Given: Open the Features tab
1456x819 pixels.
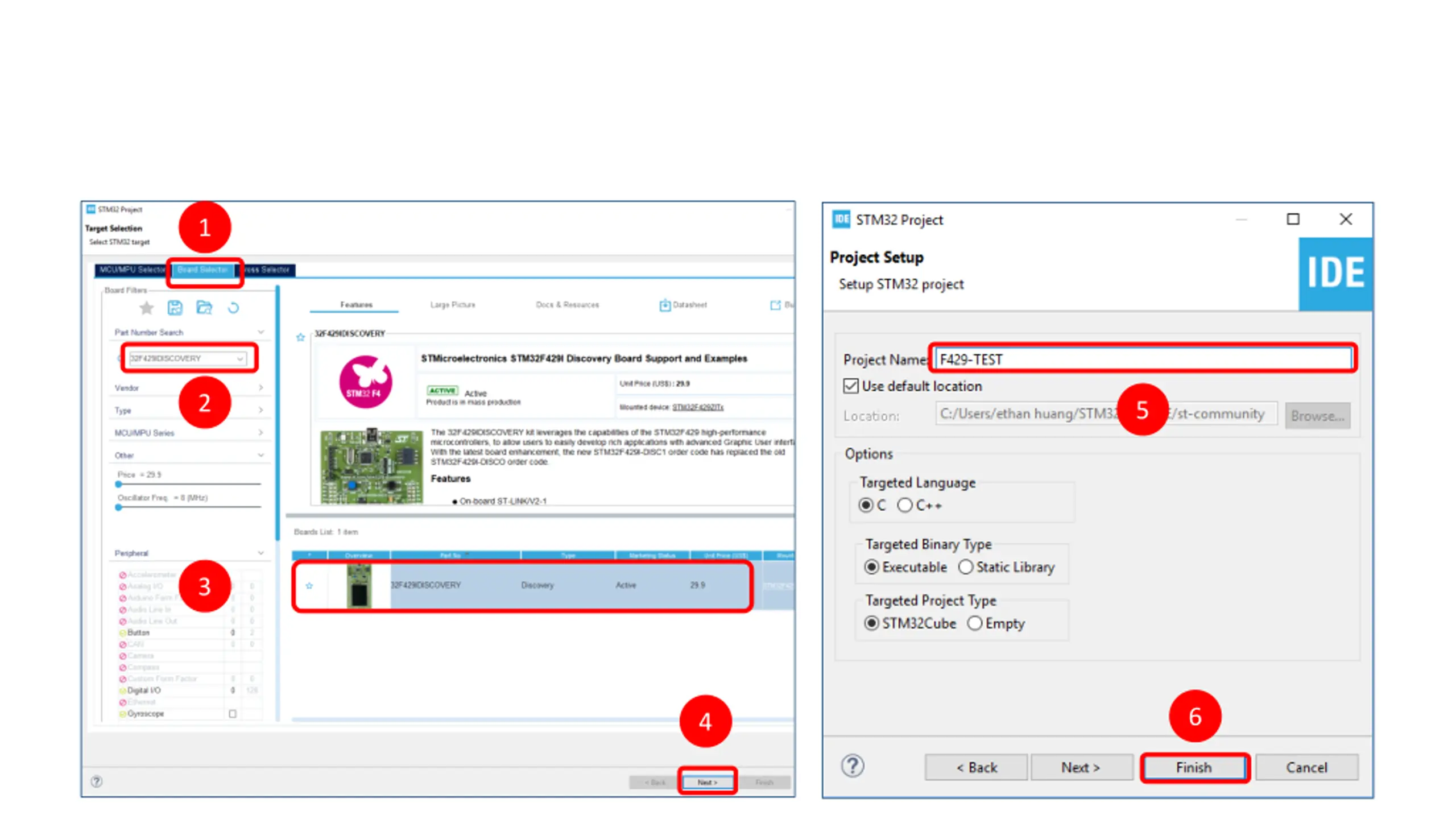Looking at the screenshot, I should 356,305.
